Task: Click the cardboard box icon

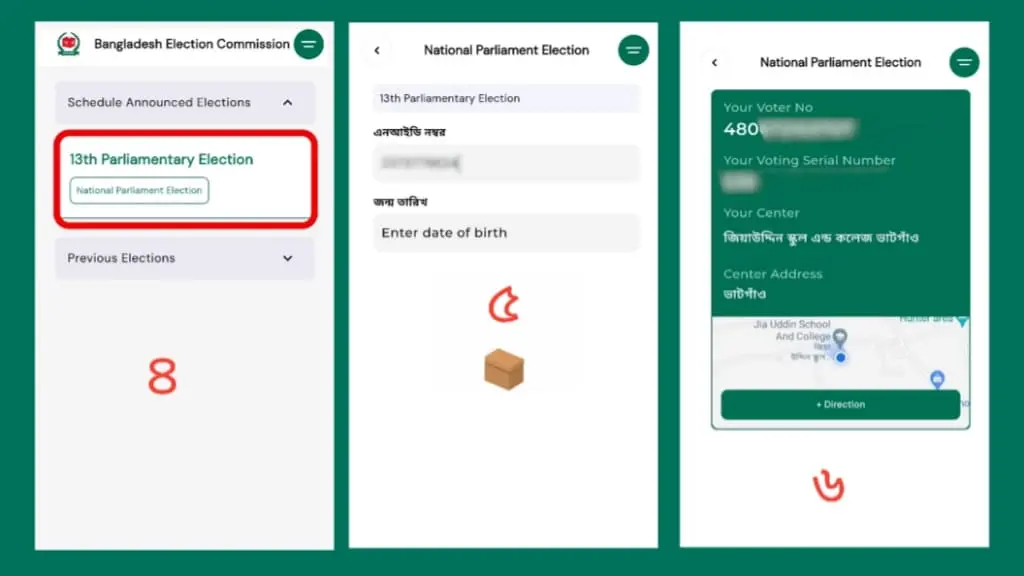Action: click(504, 370)
